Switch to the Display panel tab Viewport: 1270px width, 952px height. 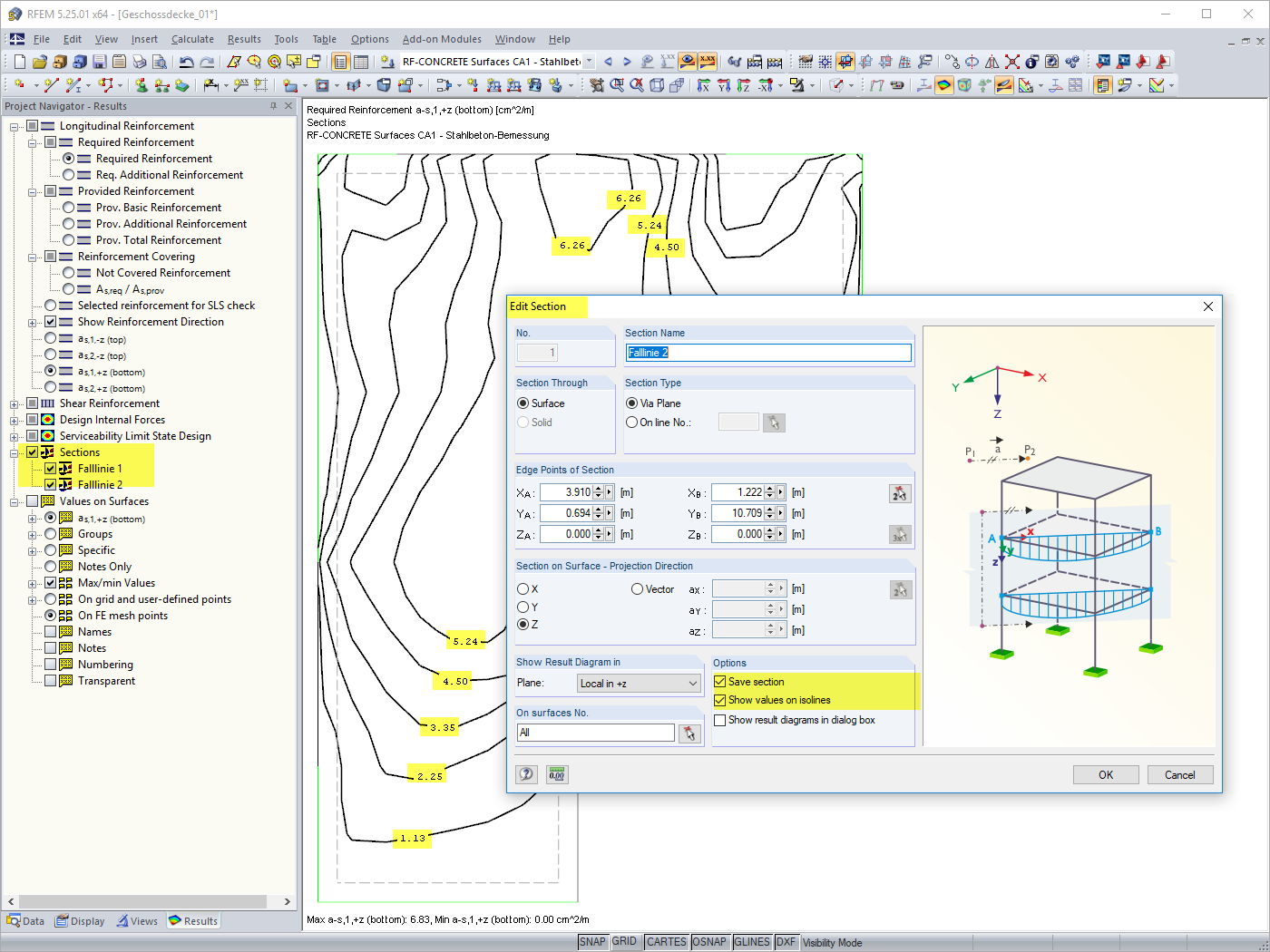click(80, 920)
